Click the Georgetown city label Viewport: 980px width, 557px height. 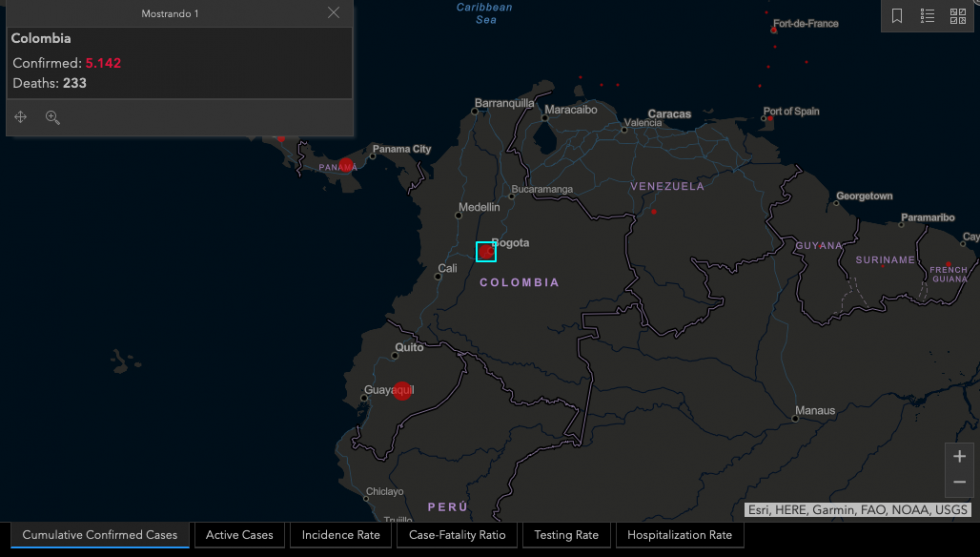click(864, 196)
